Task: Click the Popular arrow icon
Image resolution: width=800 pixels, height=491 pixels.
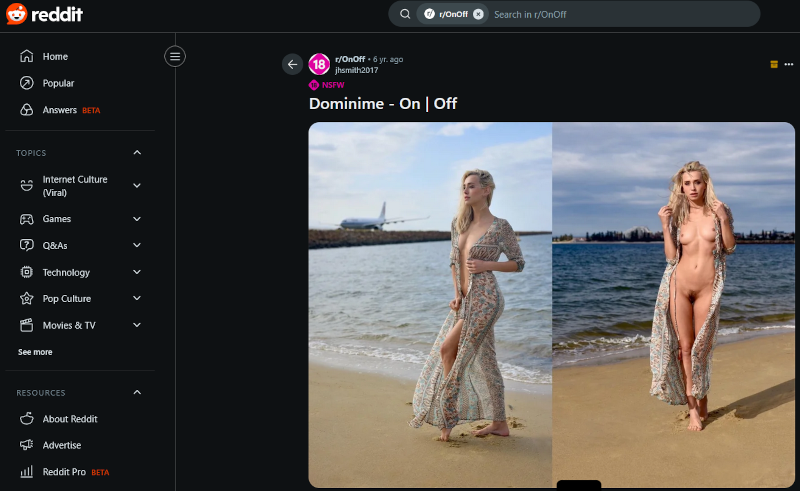Action: click(27, 83)
